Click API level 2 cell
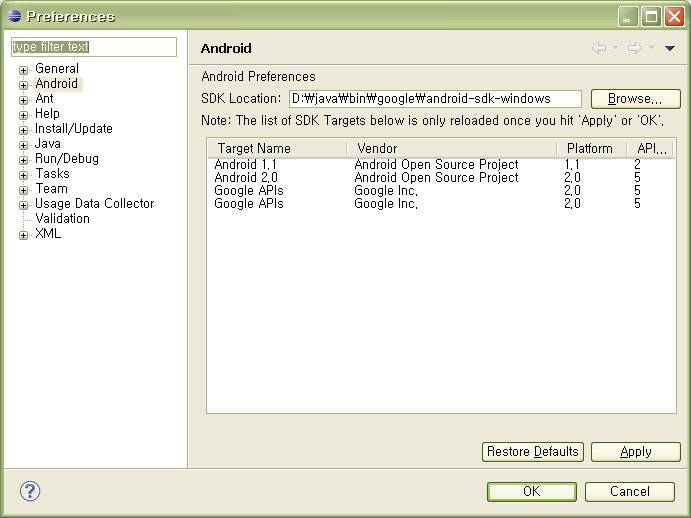Viewport: 691px width, 518px height. 637,164
